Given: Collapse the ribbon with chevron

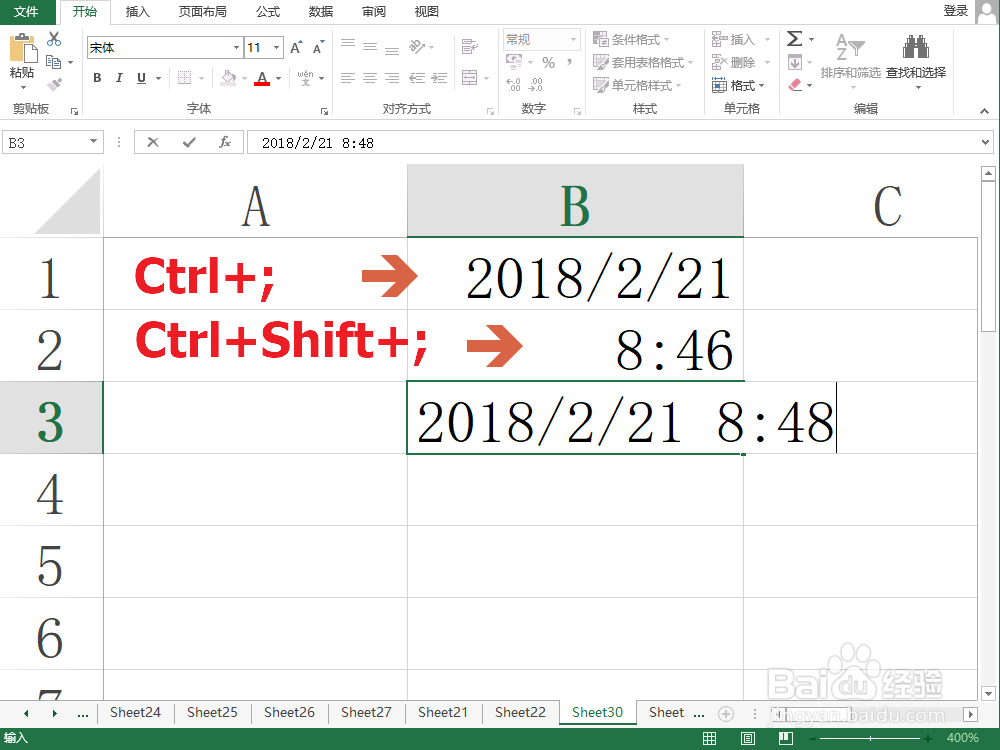Looking at the screenshot, I should click(x=985, y=111).
